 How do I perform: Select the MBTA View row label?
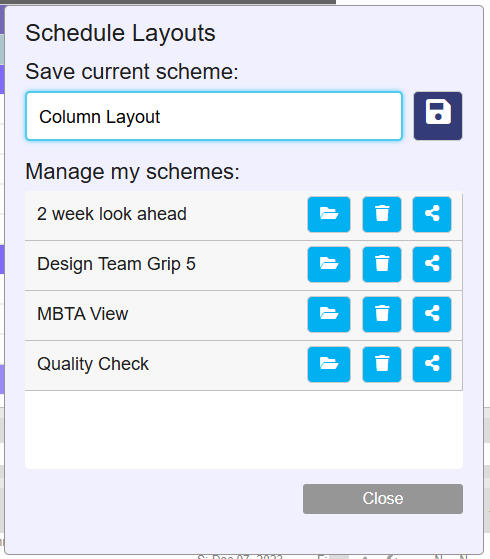click(x=82, y=314)
